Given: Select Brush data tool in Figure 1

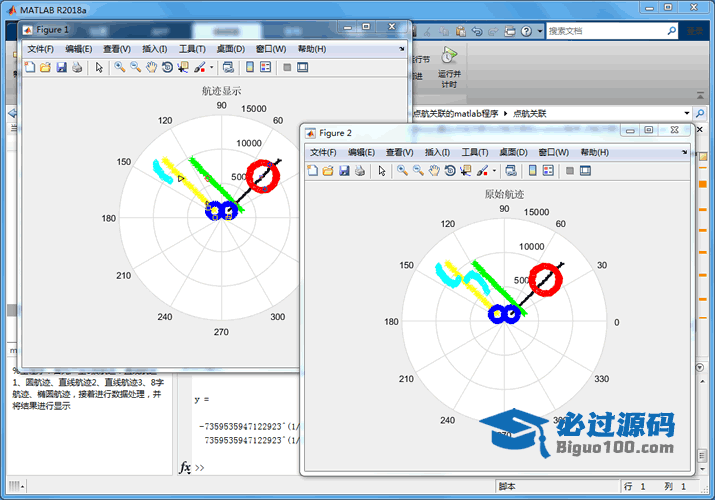Looking at the screenshot, I should click(x=200, y=67).
